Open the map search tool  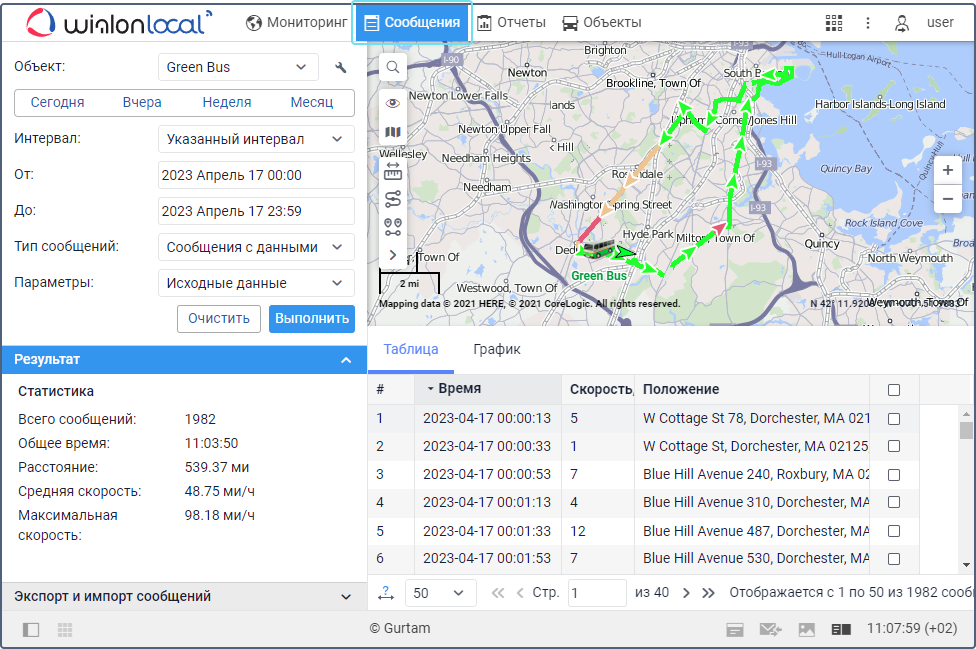(393, 67)
